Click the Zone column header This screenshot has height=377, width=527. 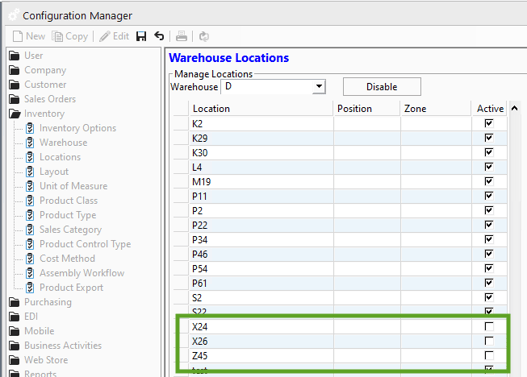pos(436,109)
